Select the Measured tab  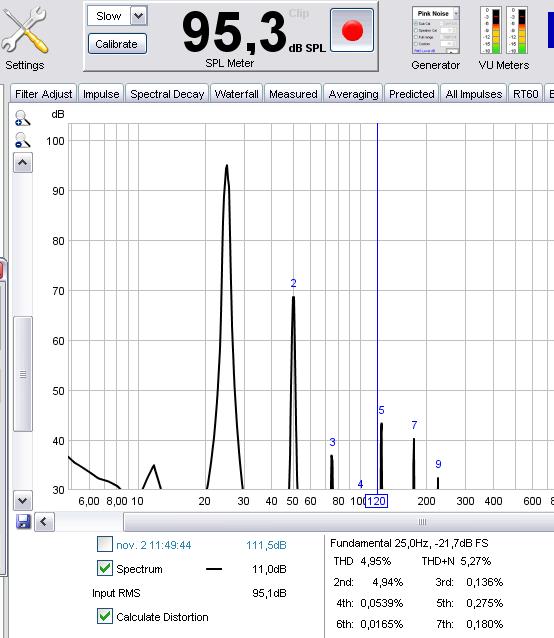(x=293, y=94)
